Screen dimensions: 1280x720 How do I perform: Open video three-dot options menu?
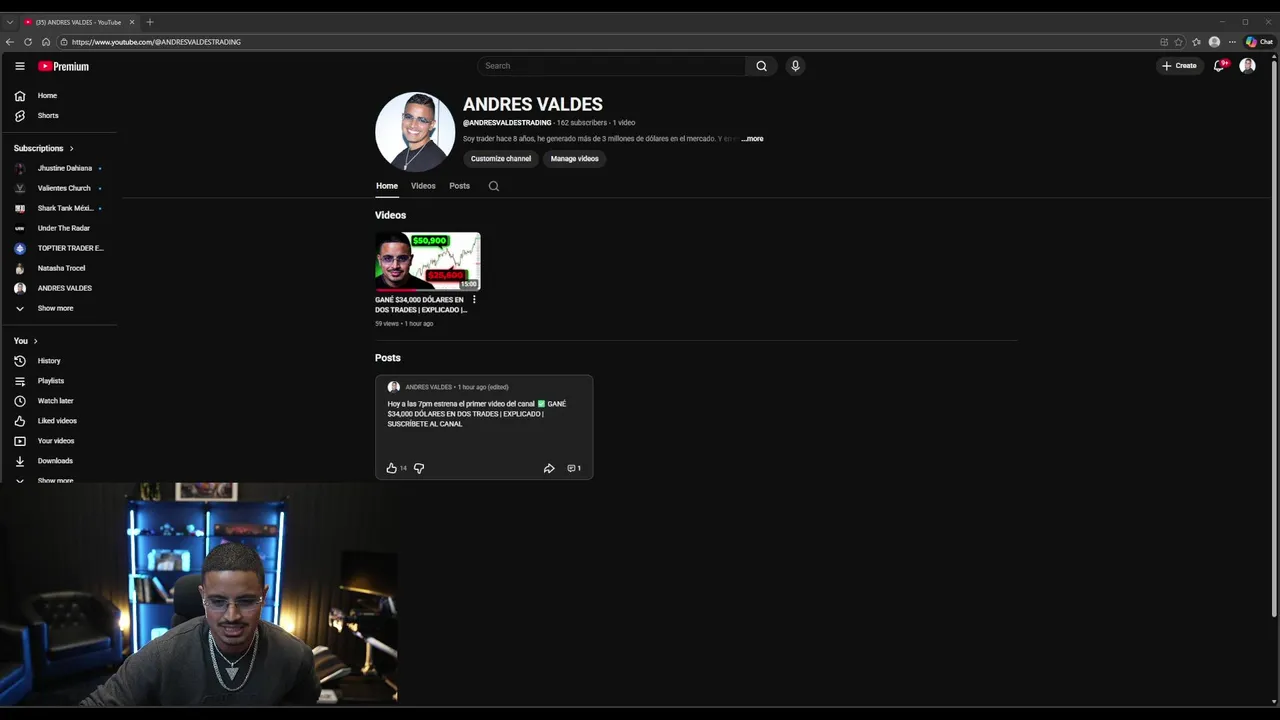click(x=474, y=300)
